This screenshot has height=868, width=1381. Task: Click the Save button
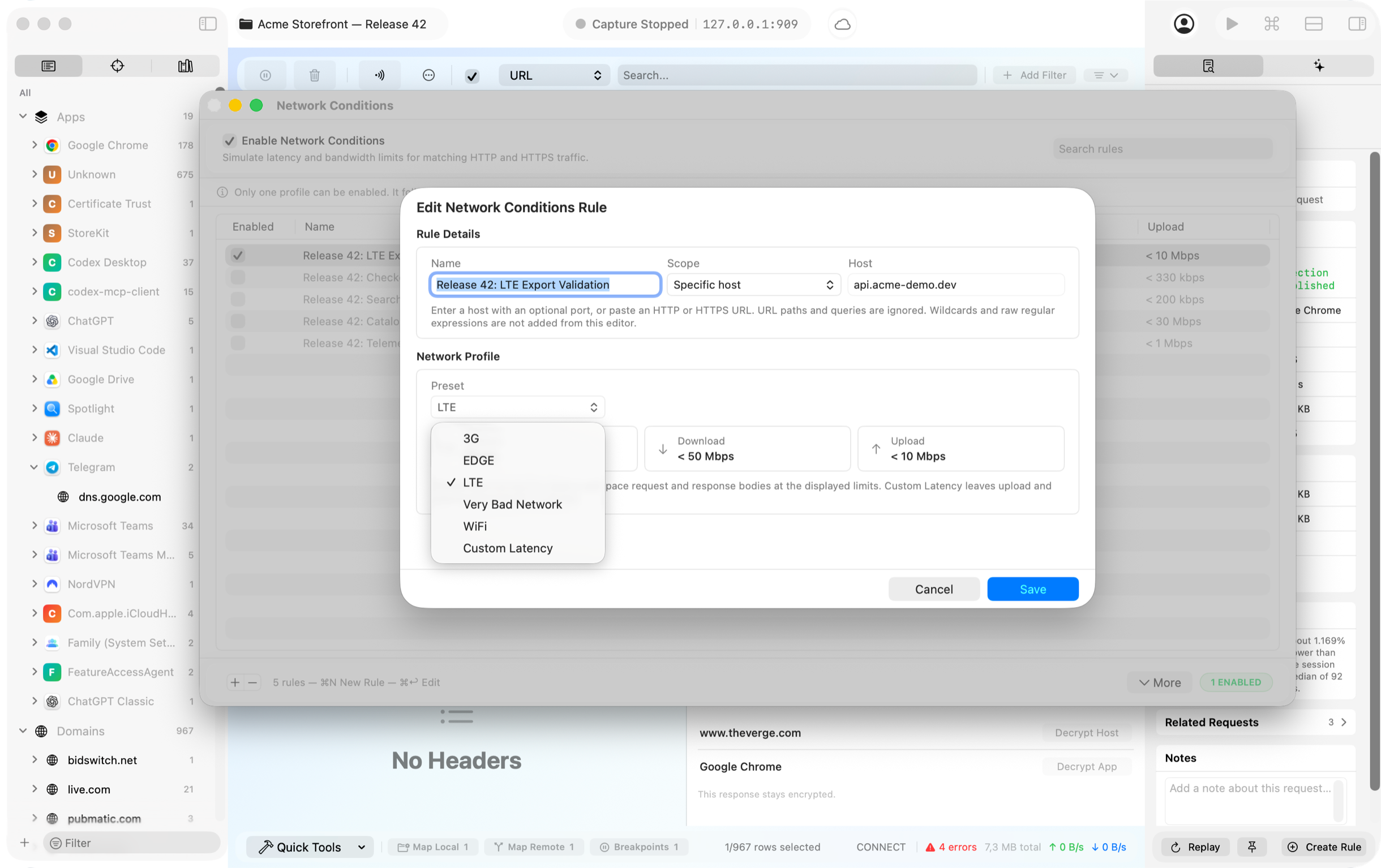[1032, 589]
